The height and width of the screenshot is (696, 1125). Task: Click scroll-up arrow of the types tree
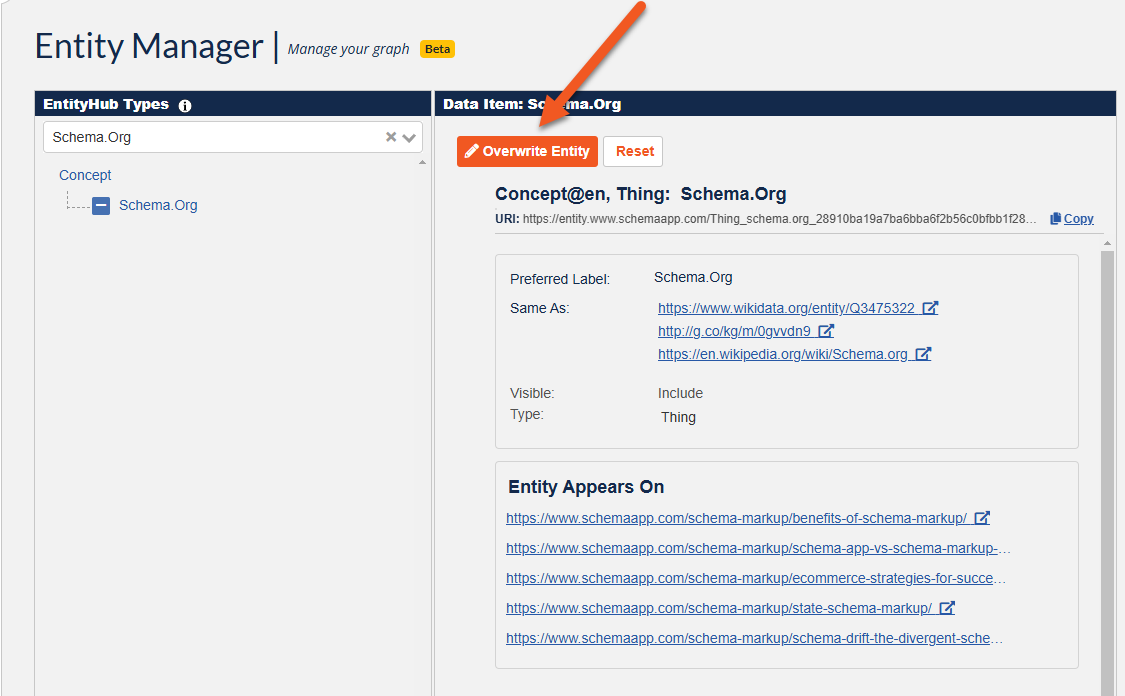pos(422,162)
